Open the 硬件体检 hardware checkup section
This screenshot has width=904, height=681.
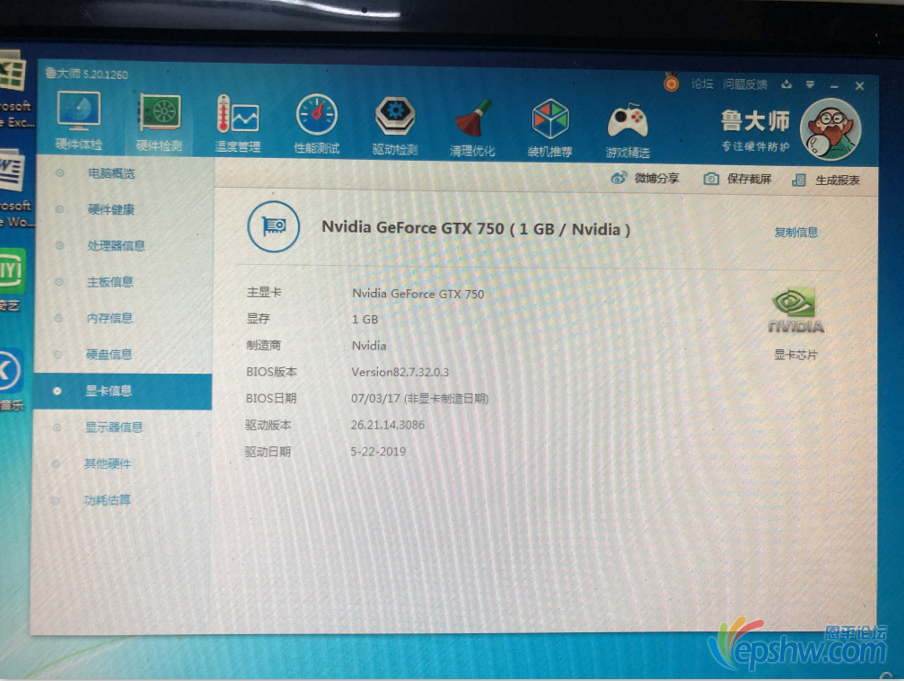click(79, 121)
